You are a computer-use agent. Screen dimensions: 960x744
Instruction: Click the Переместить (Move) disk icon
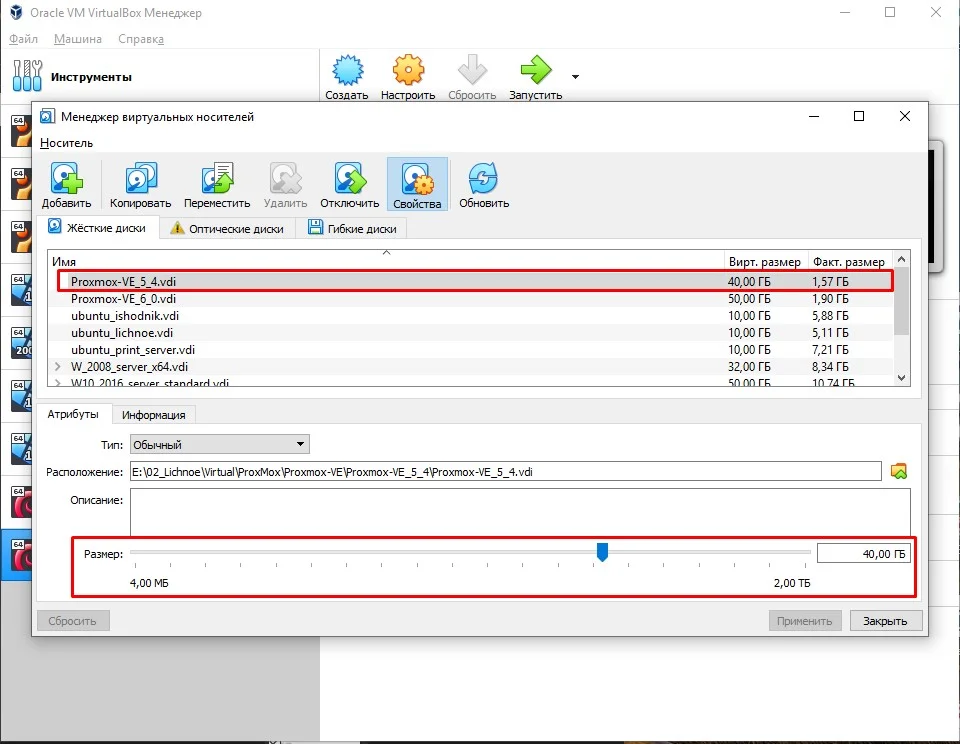tap(217, 178)
